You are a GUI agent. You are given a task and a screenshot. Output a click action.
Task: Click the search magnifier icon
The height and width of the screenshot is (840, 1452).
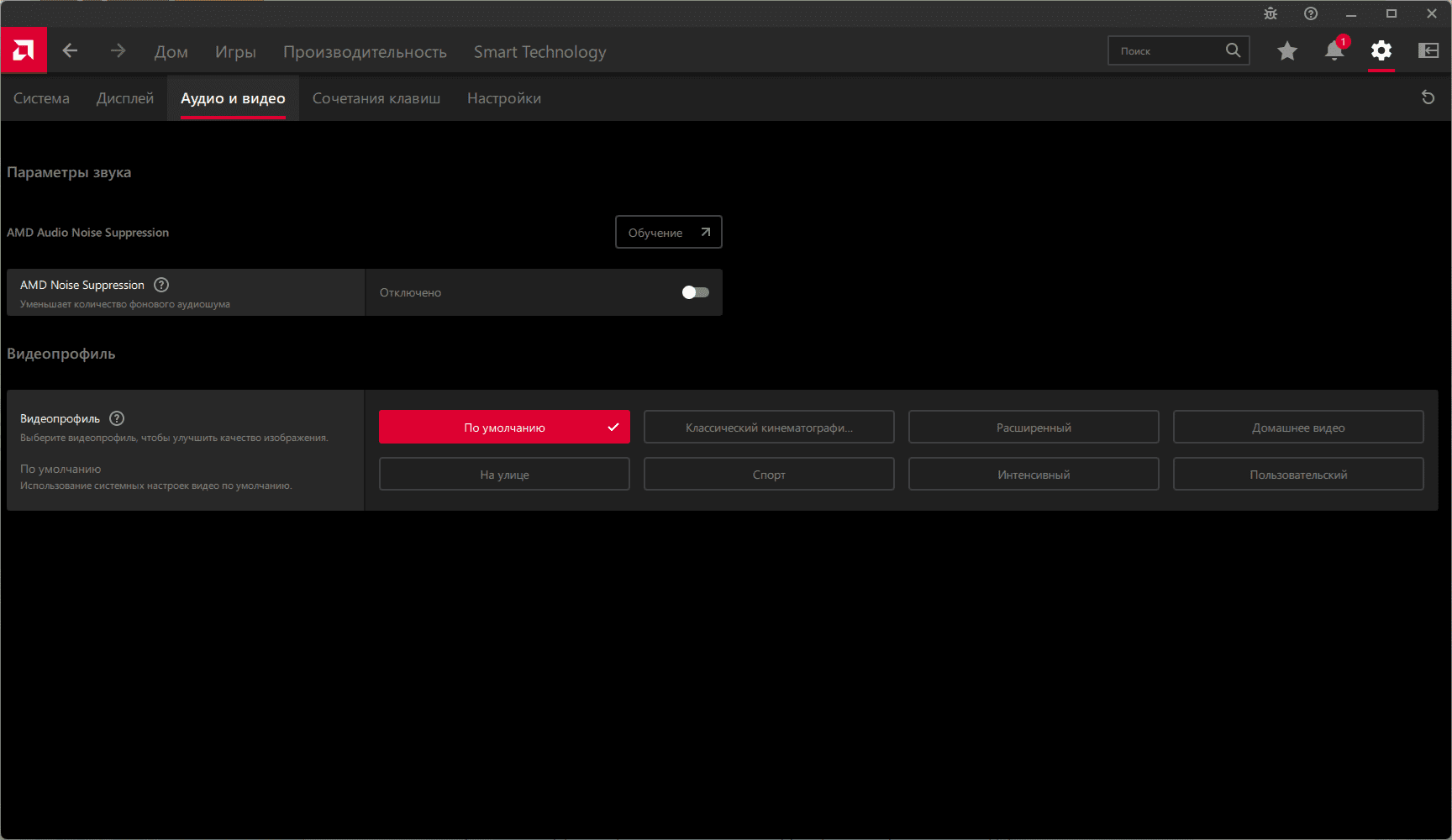click(1233, 50)
